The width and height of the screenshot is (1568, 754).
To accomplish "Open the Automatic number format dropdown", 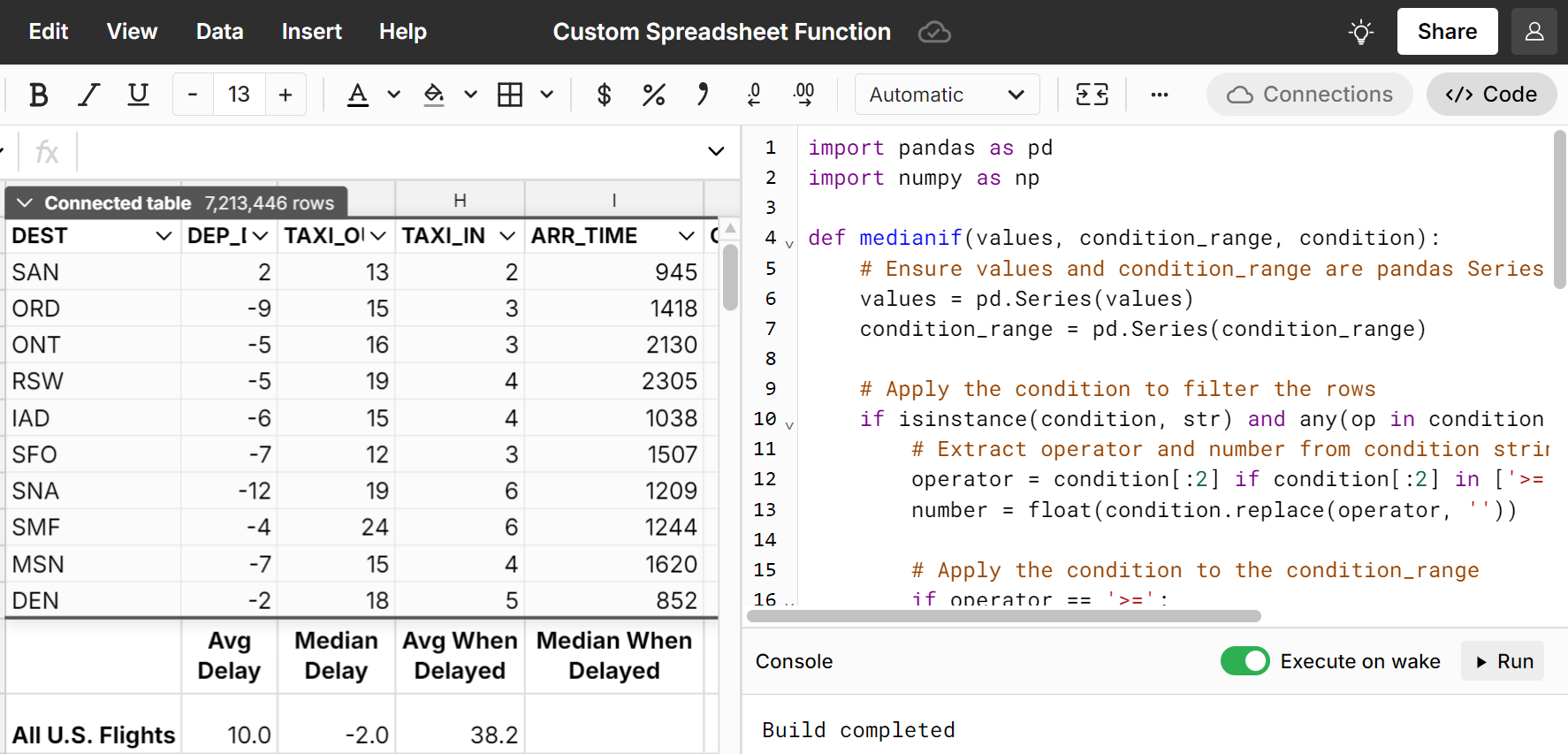I will [947, 95].
